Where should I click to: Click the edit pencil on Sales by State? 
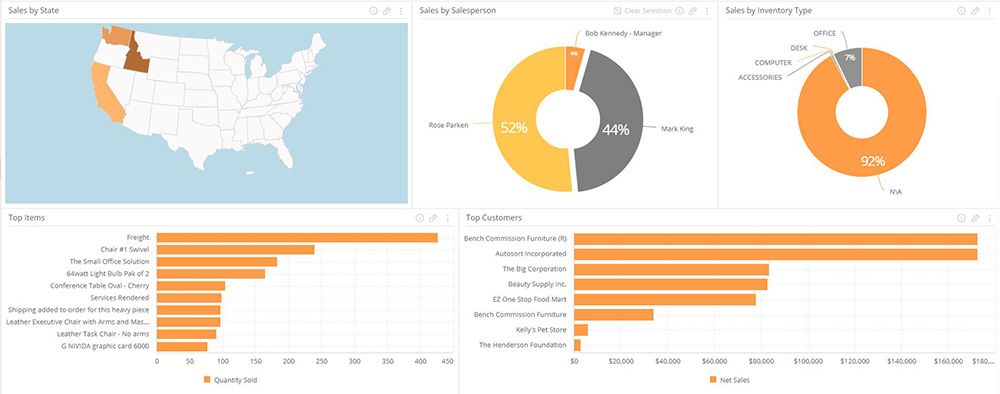pyautogui.click(x=386, y=11)
